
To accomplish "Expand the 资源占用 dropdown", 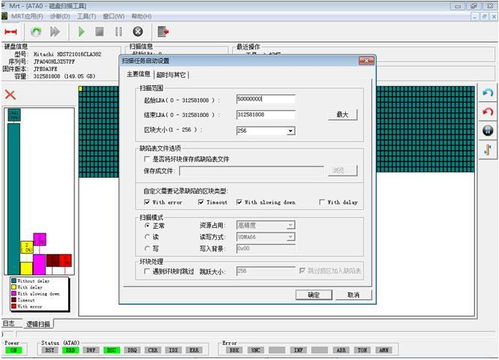I will (x=291, y=225).
